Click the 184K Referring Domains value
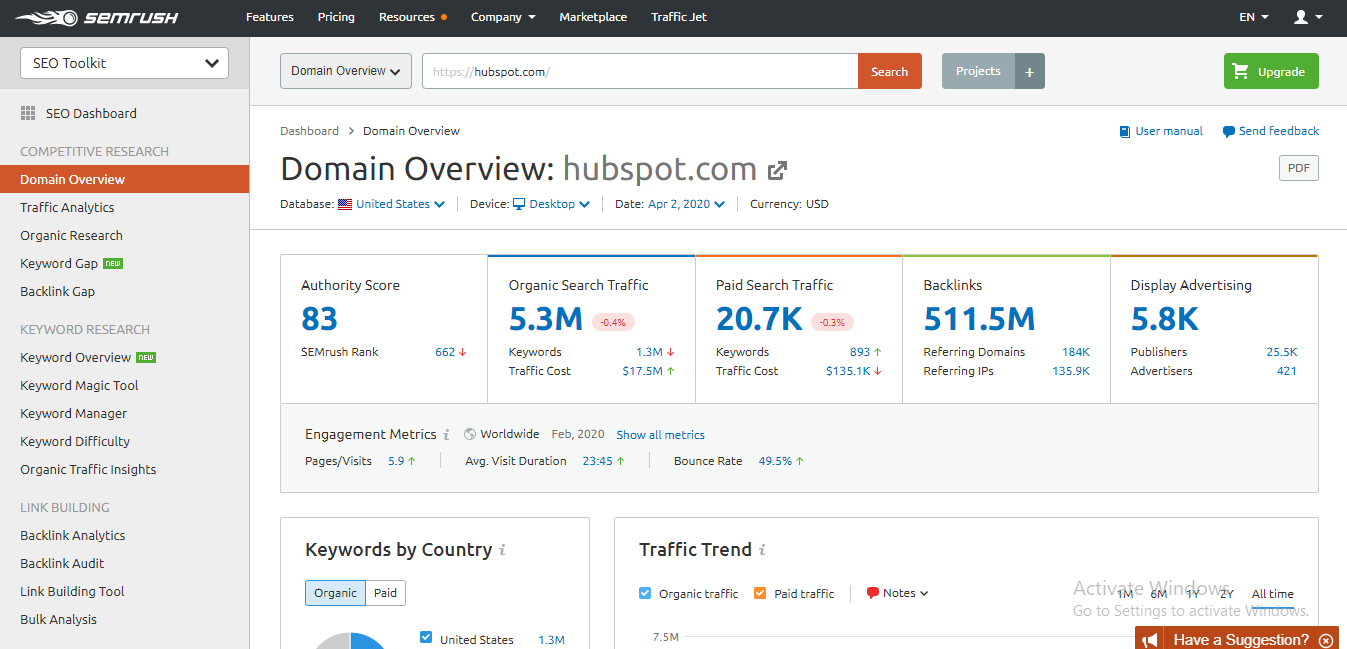Screen dimensions: 1347x649 tap(1076, 352)
